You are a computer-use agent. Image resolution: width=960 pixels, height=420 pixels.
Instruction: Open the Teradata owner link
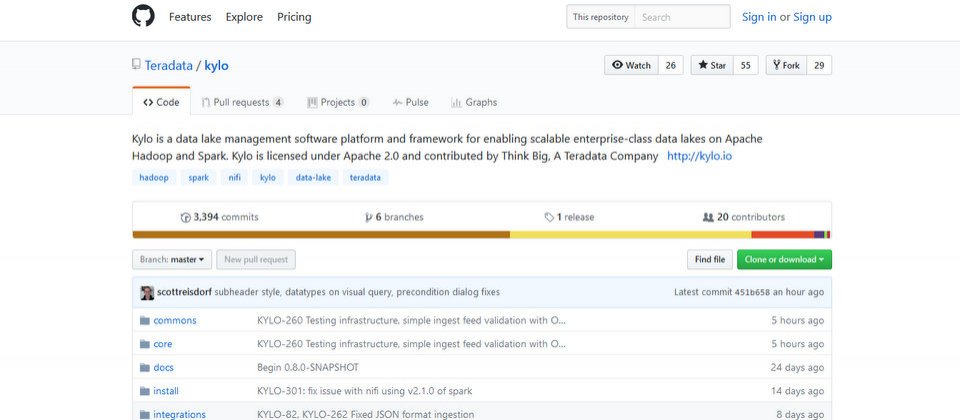click(x=168, y=66)
